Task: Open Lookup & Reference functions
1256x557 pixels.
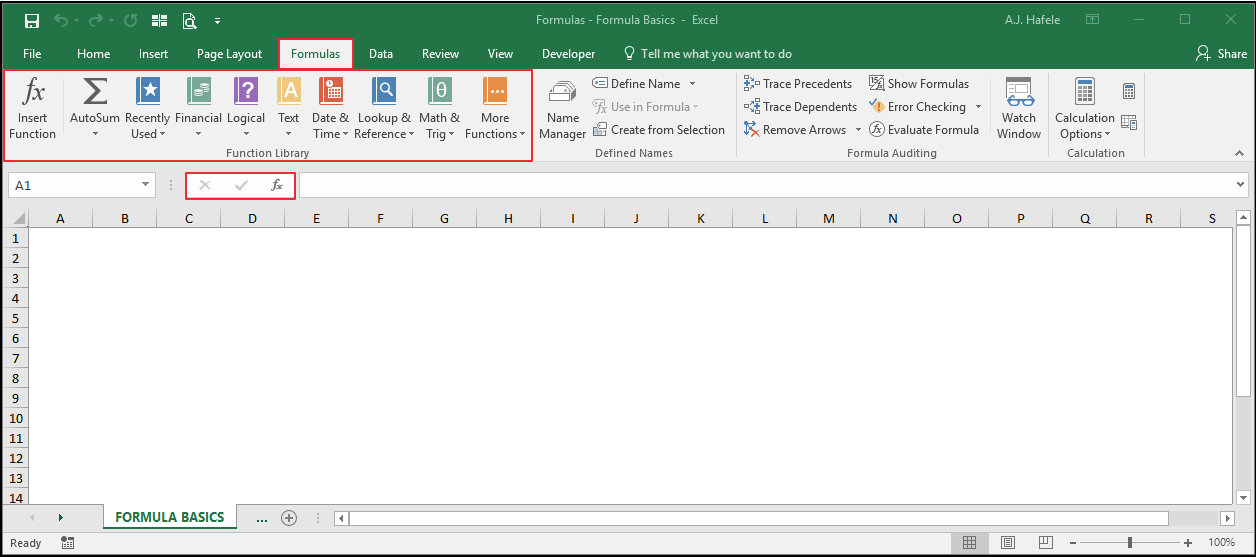Action: [x=384, y=110]
